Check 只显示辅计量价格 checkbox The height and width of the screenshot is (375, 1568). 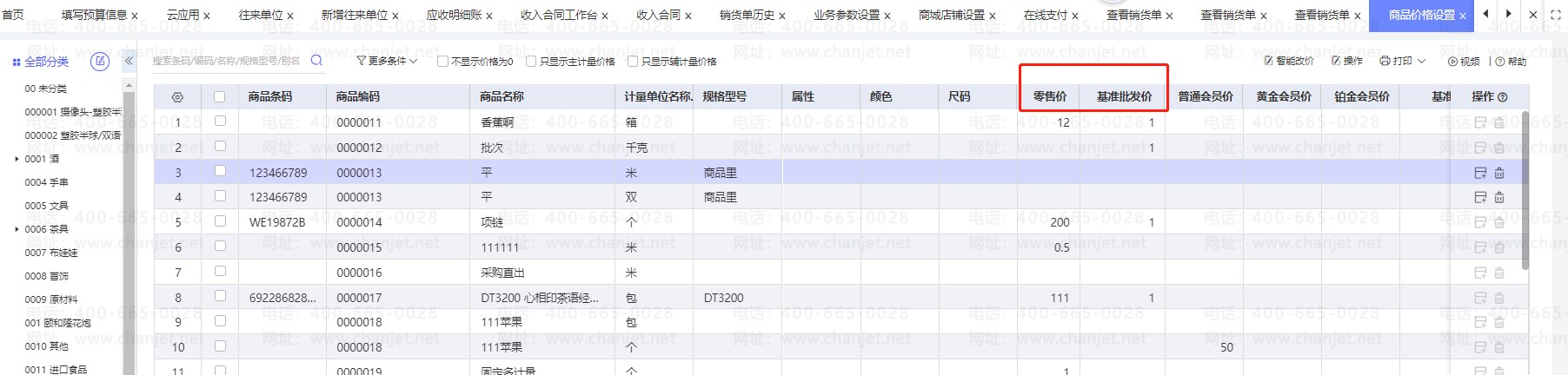(x=633, y=61)
